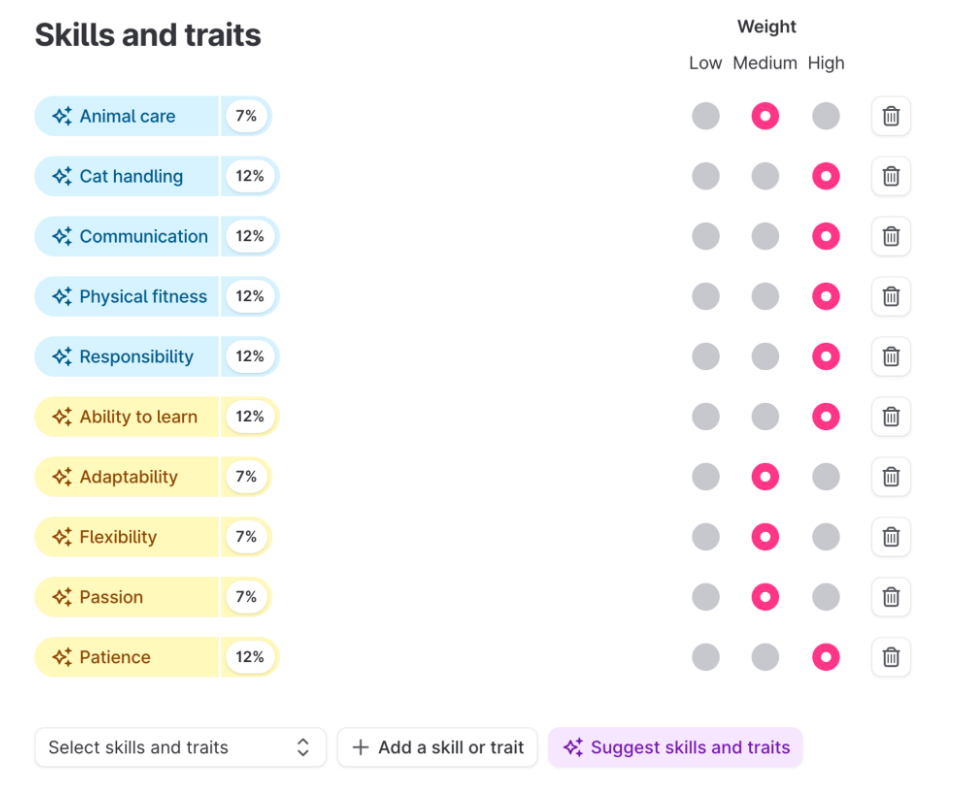
Task: Change Flexibility weight to High
Action: tap(825, 537)
